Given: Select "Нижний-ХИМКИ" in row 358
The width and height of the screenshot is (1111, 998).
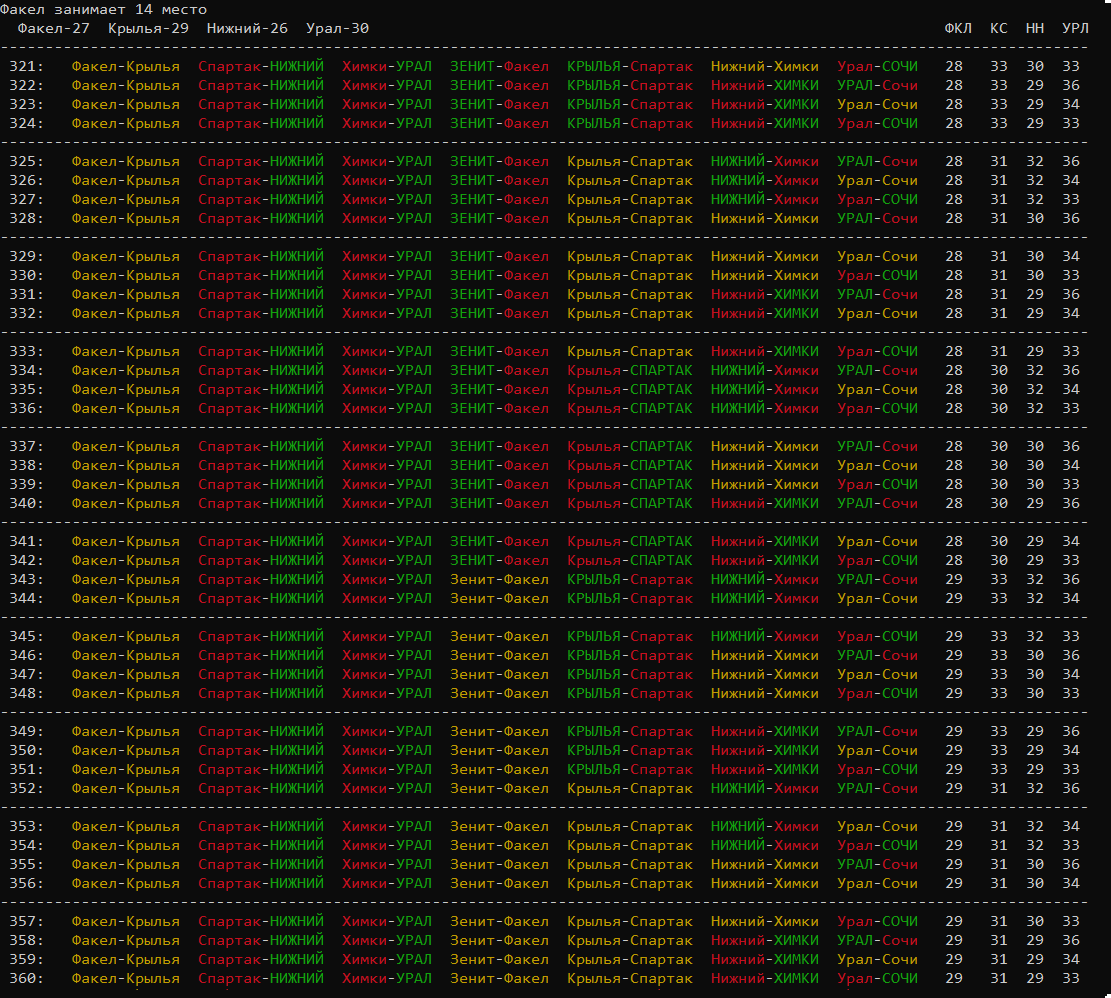Looking at the screenshot, I should tap(765, 941).
